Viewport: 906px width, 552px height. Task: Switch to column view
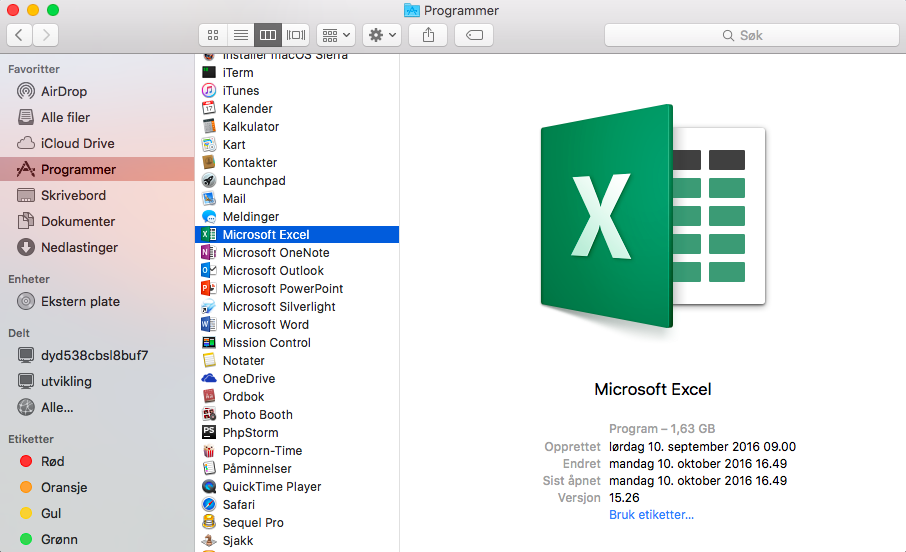click(x=268, y=35)
